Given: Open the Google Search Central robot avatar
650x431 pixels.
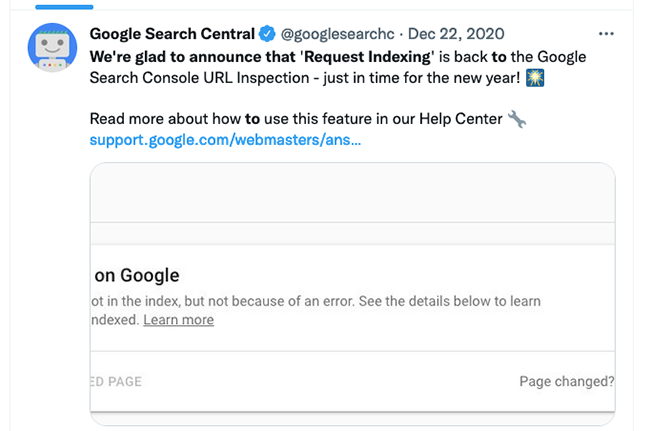Looking at the screenshot, I should 52,48.
